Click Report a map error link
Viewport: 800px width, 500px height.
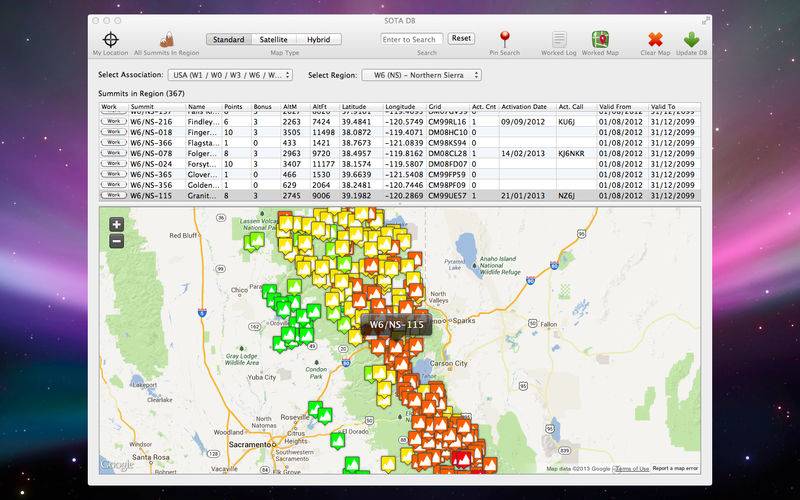coord(674,468)
